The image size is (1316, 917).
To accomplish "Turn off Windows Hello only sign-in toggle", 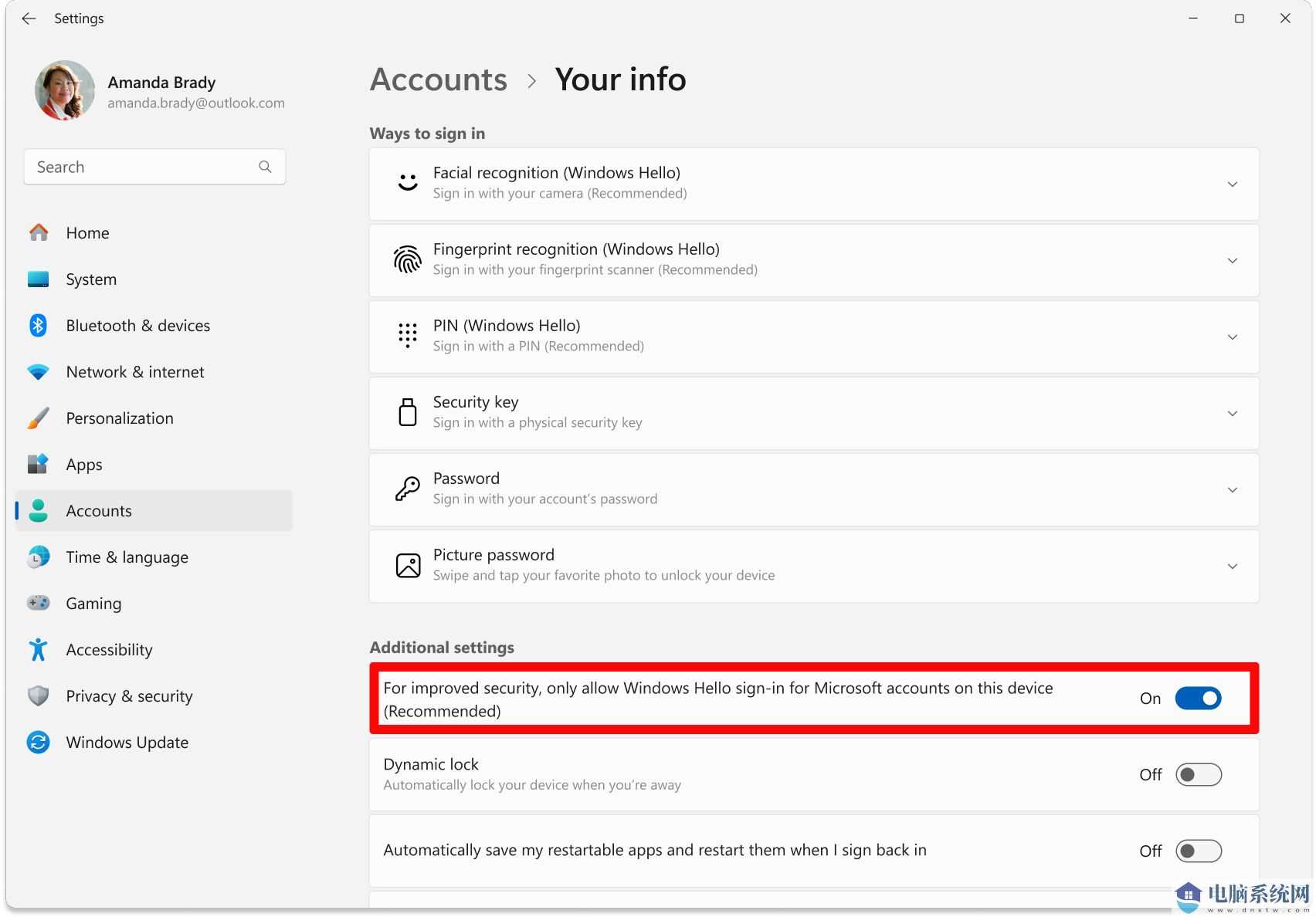I will click(1198, 699).
